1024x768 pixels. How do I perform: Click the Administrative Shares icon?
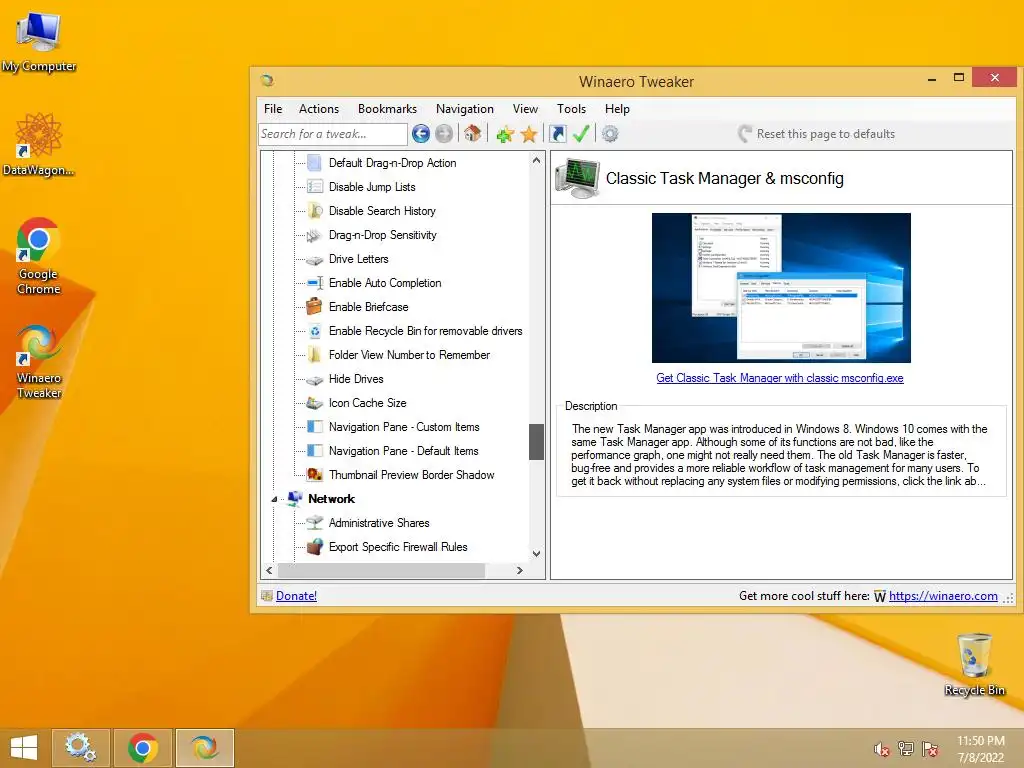[x=314, y=522]
